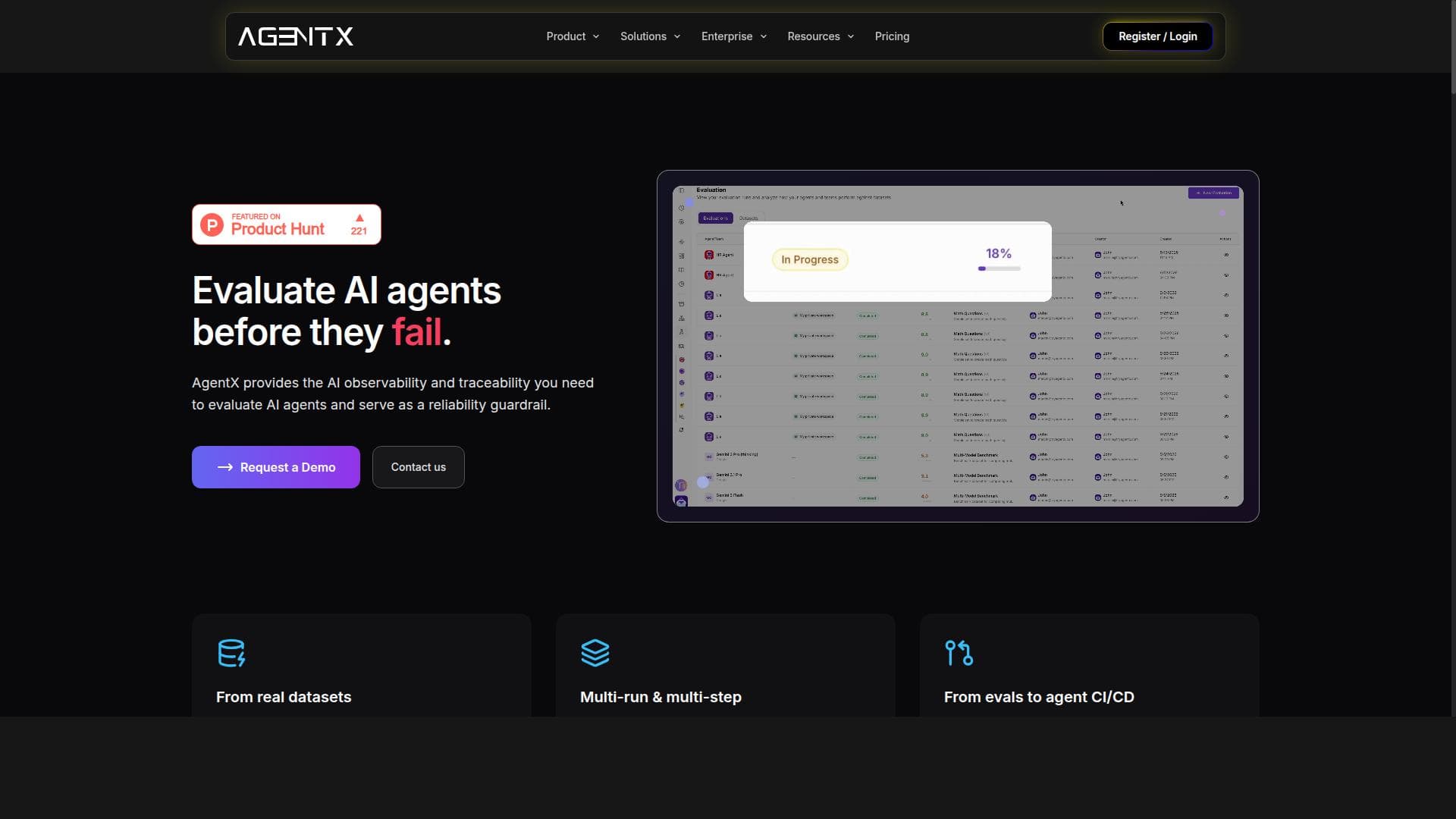Screen dimensions: 1456x819
Task: Click the database icon above From real datasets
Action: 231,653
